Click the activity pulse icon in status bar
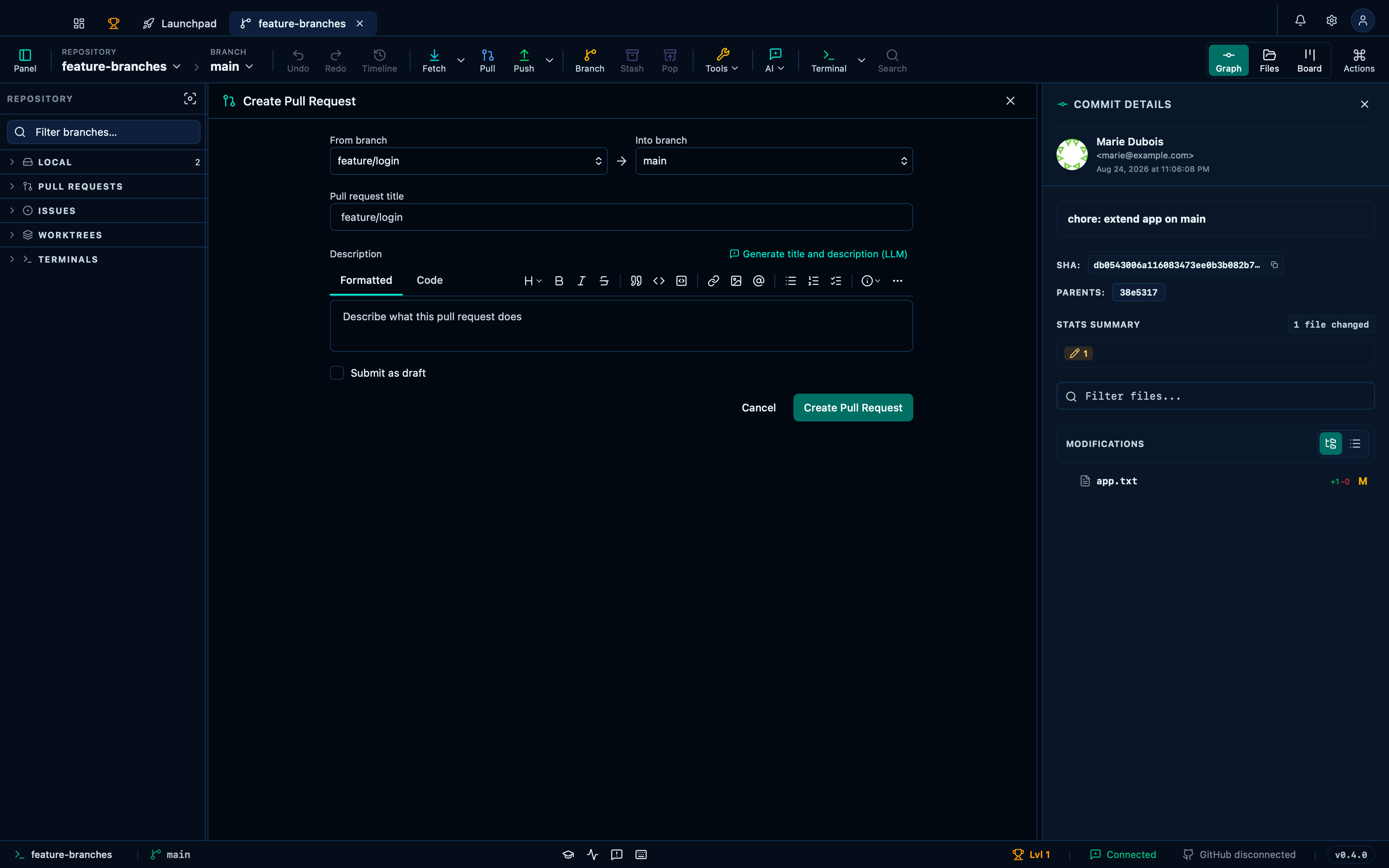The height and width of the screenshot is (868, 1389). [593, 855]
